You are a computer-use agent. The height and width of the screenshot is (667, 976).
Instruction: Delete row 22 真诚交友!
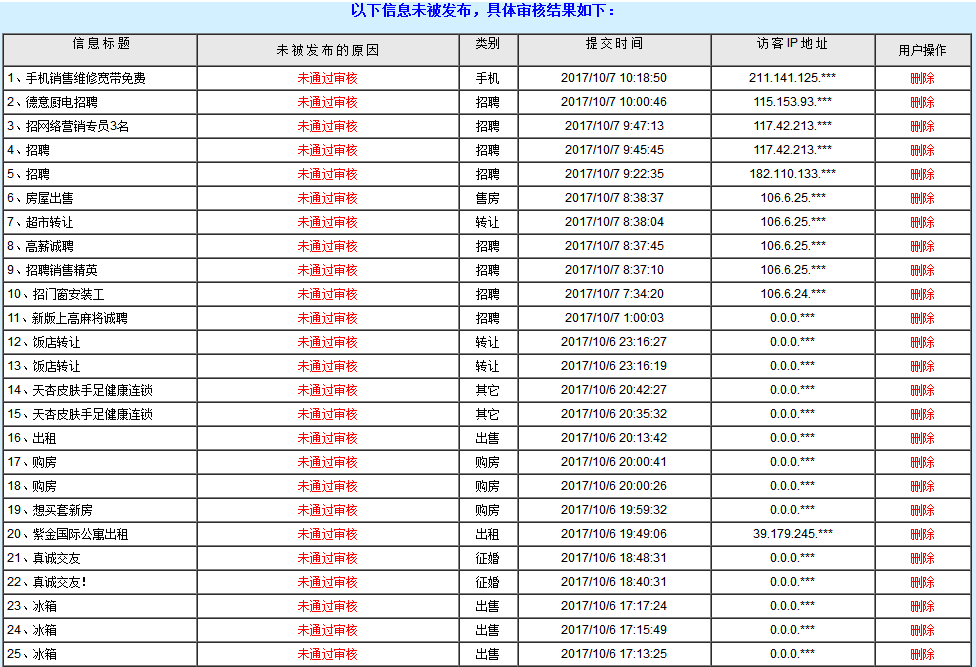click(922, 582)
